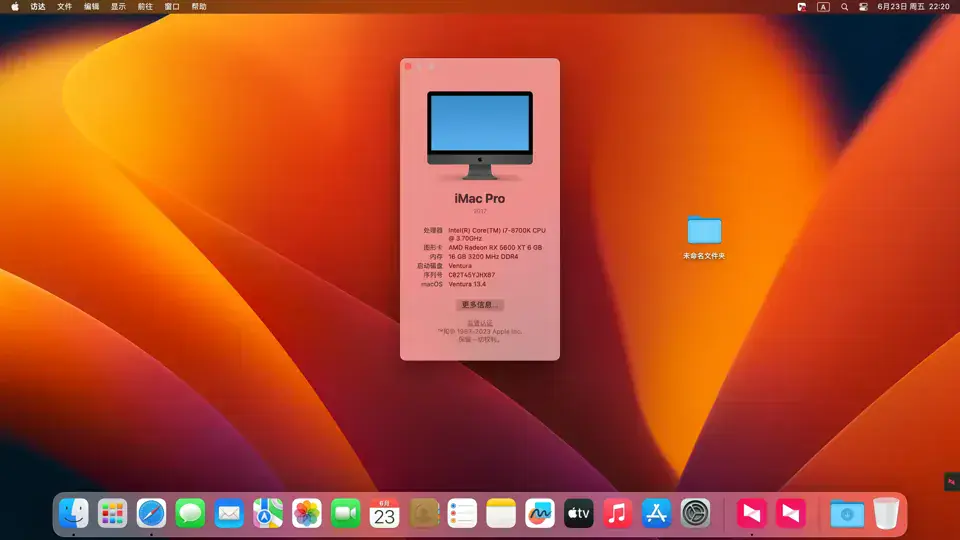
Task: Click the iMac Pro title text
Action: click(479, 198)
